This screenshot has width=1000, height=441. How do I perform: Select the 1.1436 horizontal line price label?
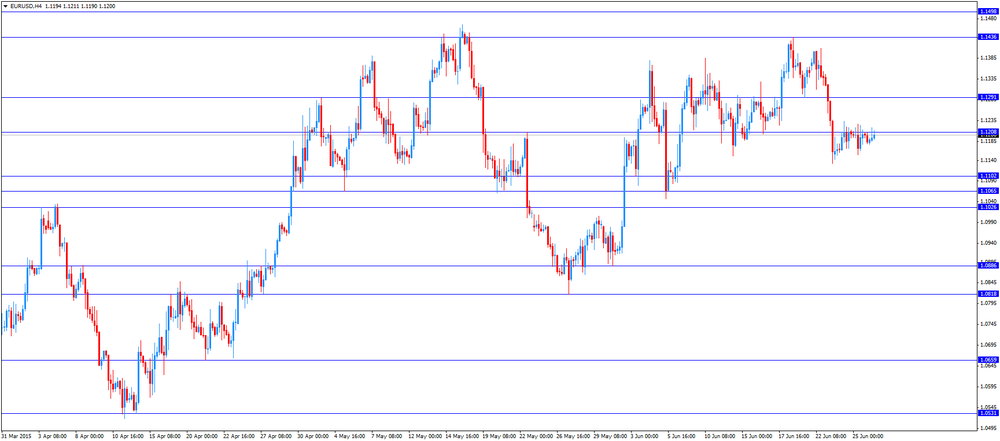[987, 38]
